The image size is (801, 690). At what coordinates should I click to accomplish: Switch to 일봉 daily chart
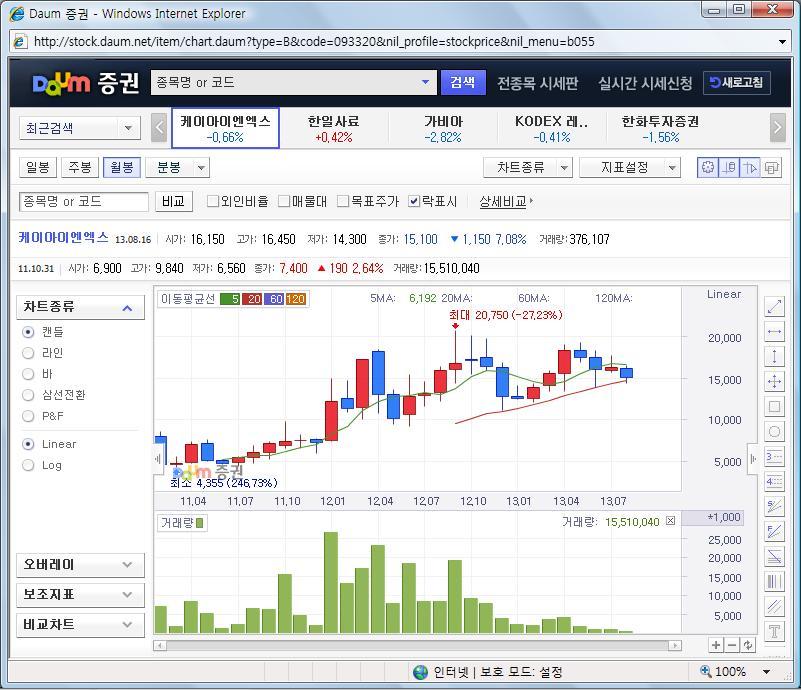pos(38,168)
